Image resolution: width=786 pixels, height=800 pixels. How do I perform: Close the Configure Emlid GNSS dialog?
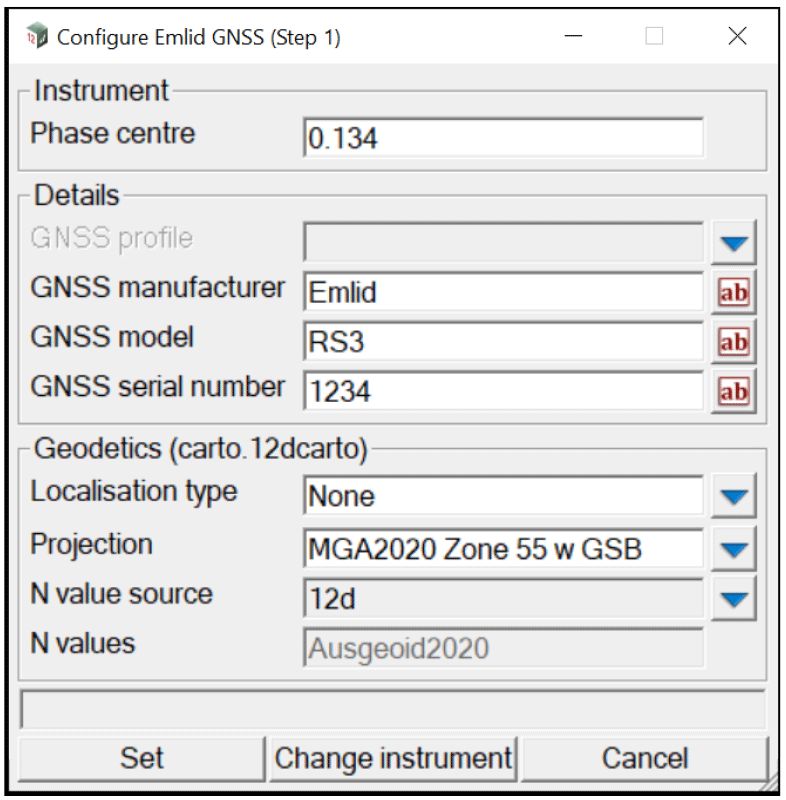(737, 36)
